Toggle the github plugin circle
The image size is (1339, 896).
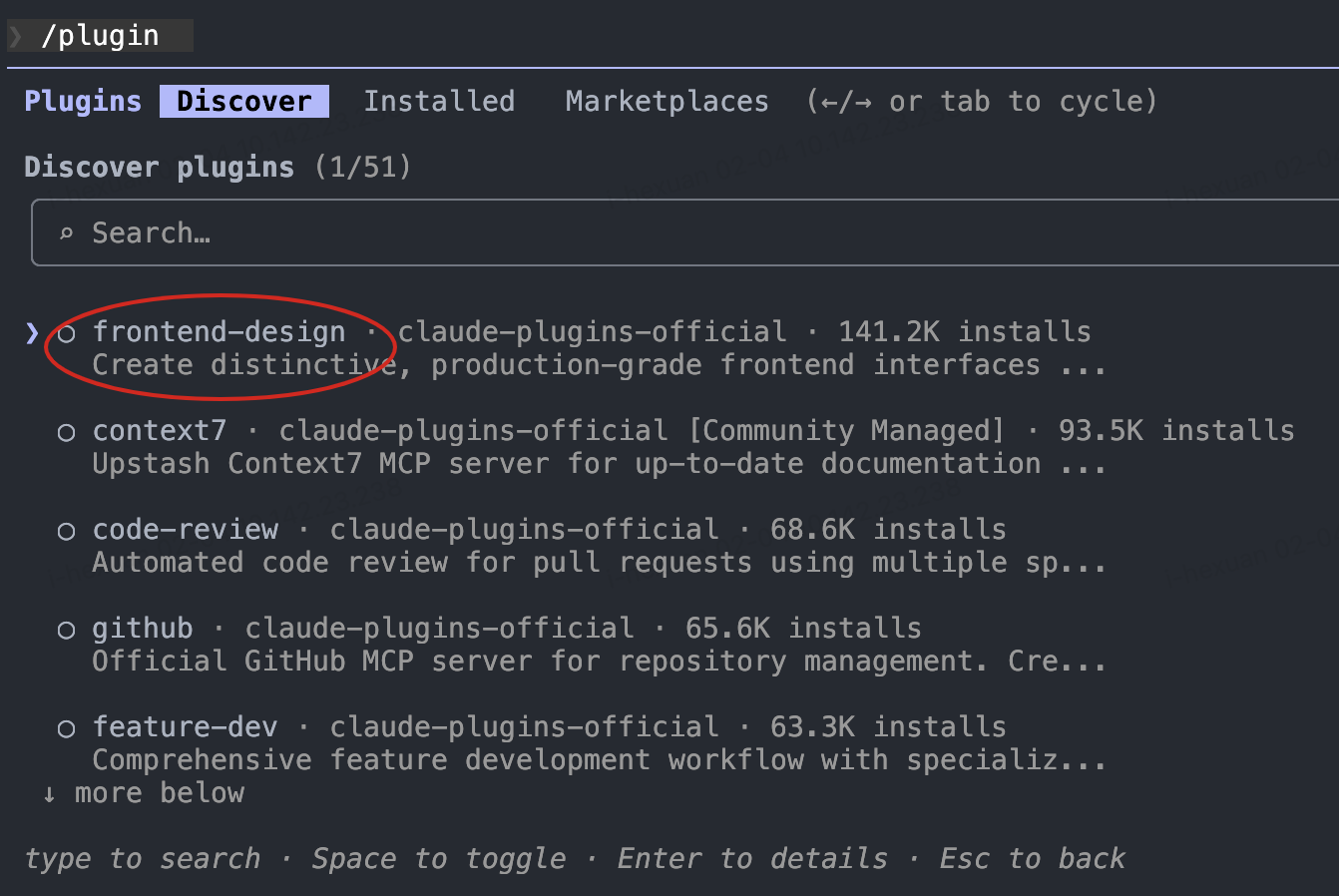(x=66, y=630)
